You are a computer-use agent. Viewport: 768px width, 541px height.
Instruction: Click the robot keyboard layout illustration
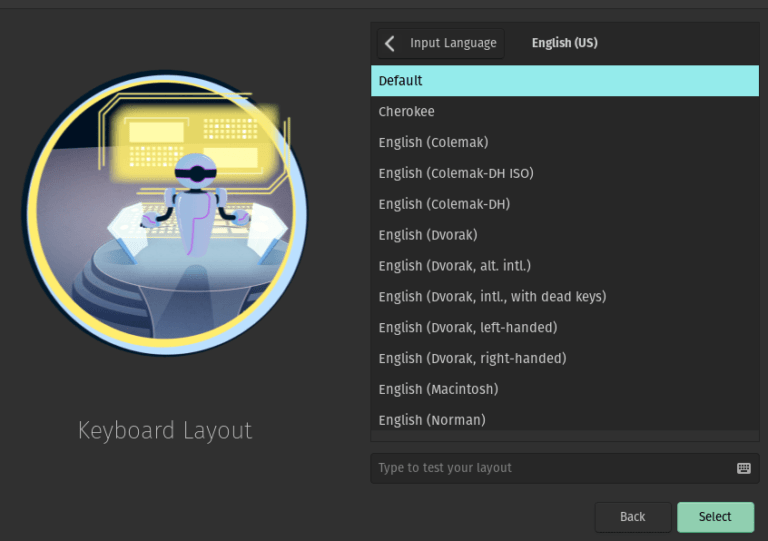pos(165,214)
